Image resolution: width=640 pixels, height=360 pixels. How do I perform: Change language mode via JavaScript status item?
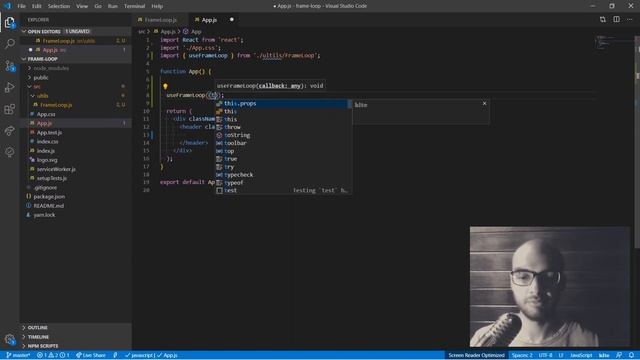(x=581, y=355)
